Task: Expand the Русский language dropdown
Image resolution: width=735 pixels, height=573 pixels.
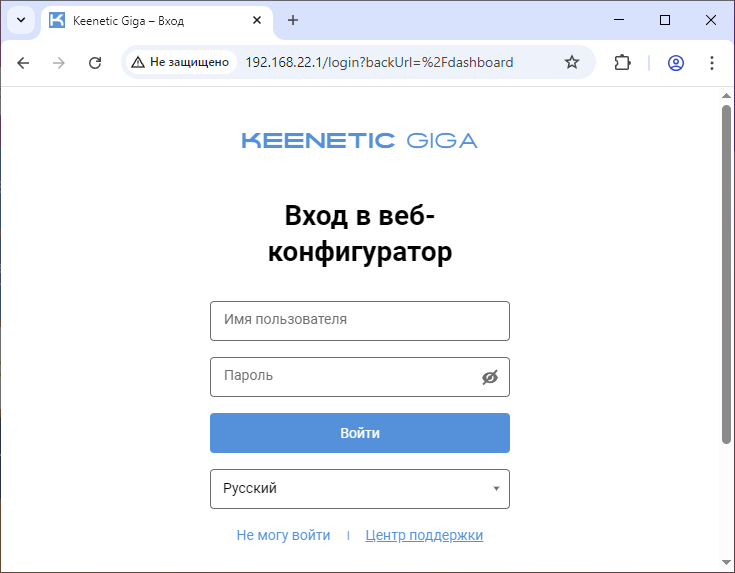Action: 360,489
